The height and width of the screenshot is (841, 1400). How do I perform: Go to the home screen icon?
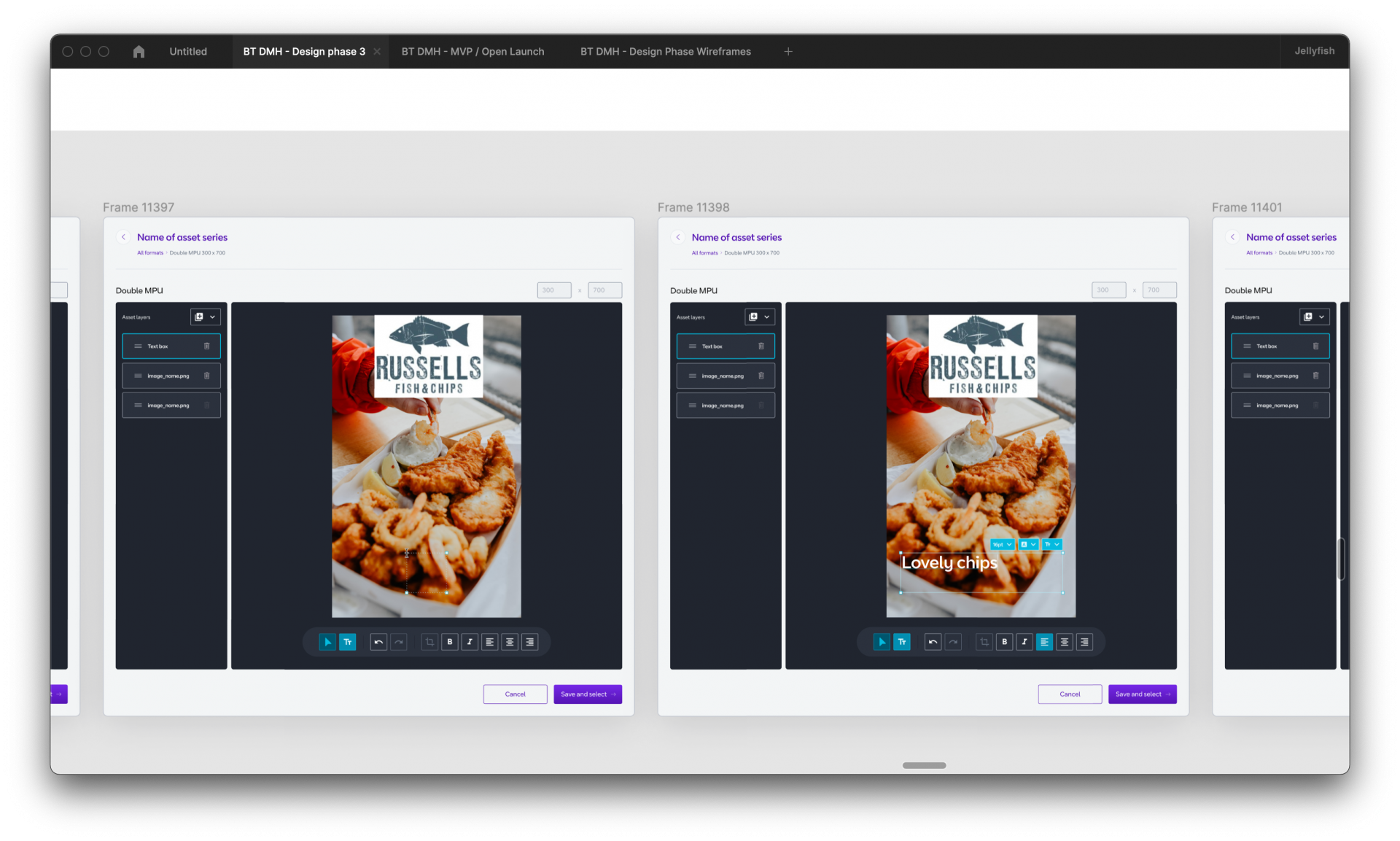(x=139, y=51)
